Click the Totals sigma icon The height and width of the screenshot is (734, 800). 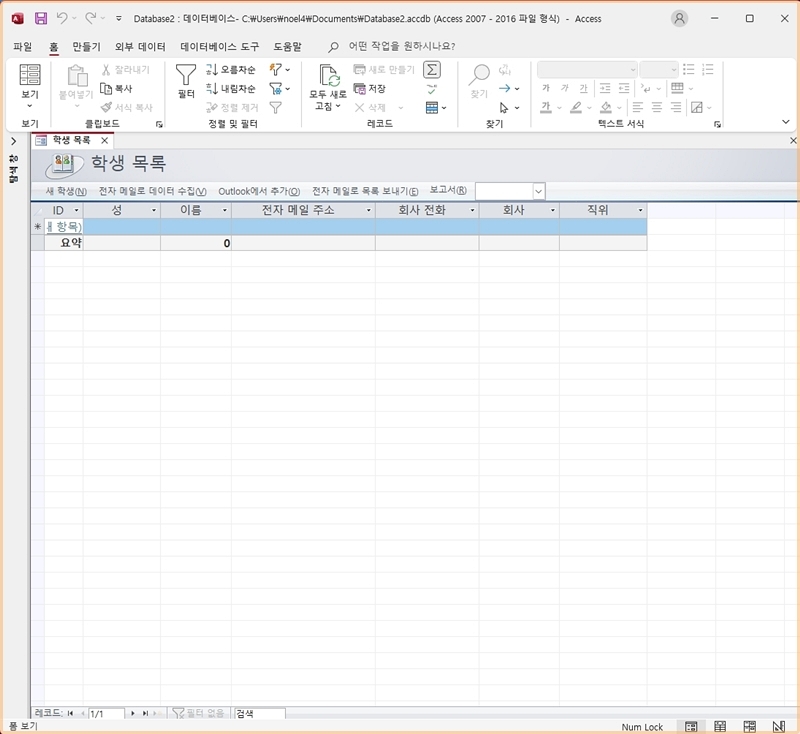432,69
